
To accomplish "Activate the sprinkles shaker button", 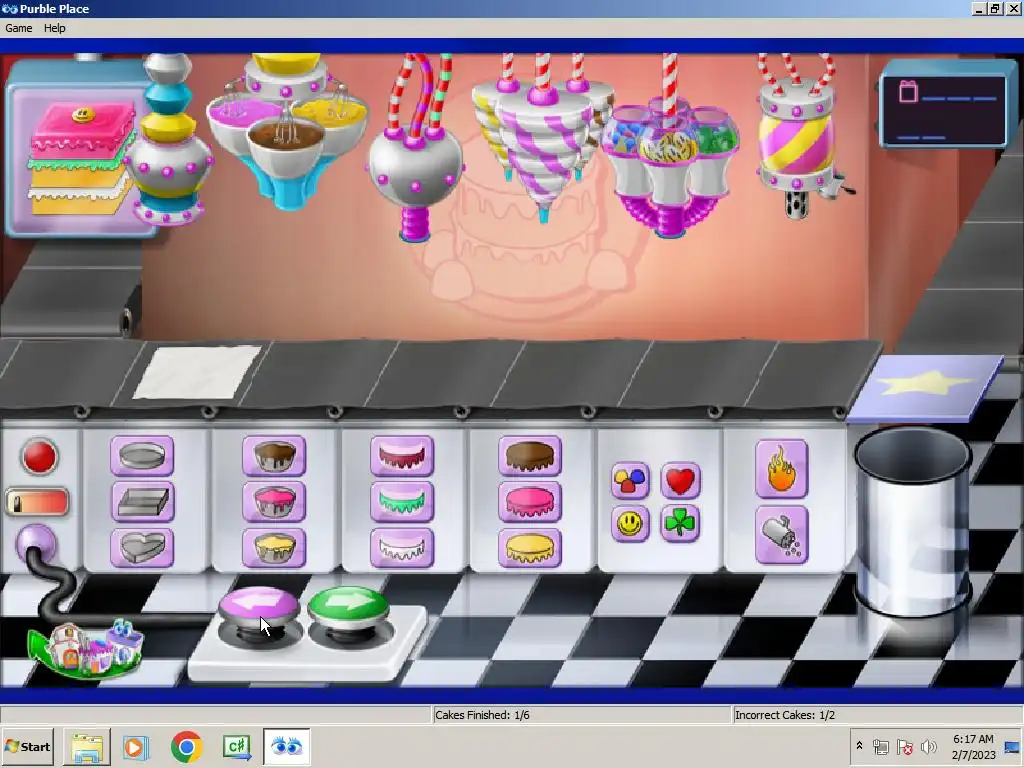I will (782, 535).
